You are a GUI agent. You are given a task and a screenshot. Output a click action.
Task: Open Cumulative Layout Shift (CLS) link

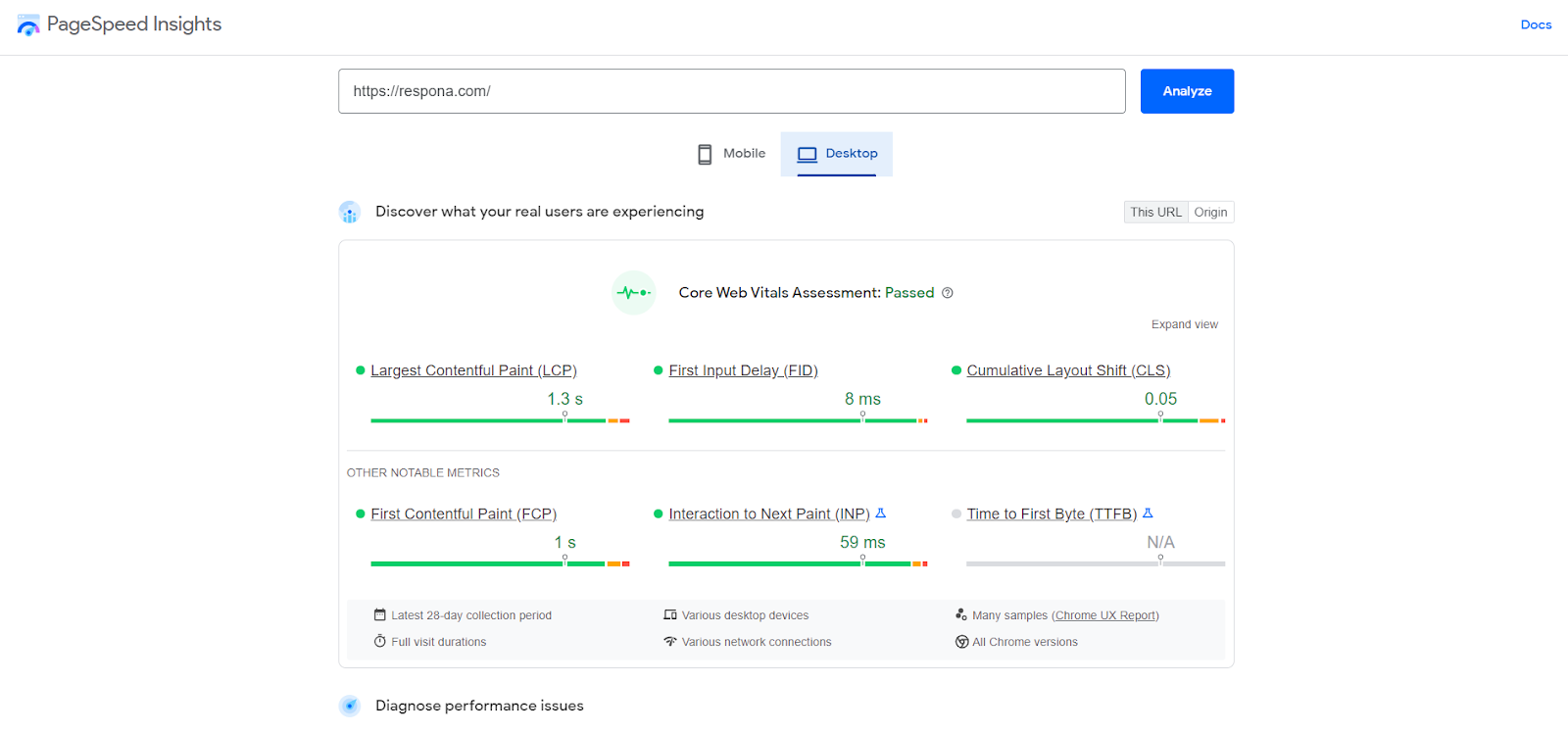1068,370
